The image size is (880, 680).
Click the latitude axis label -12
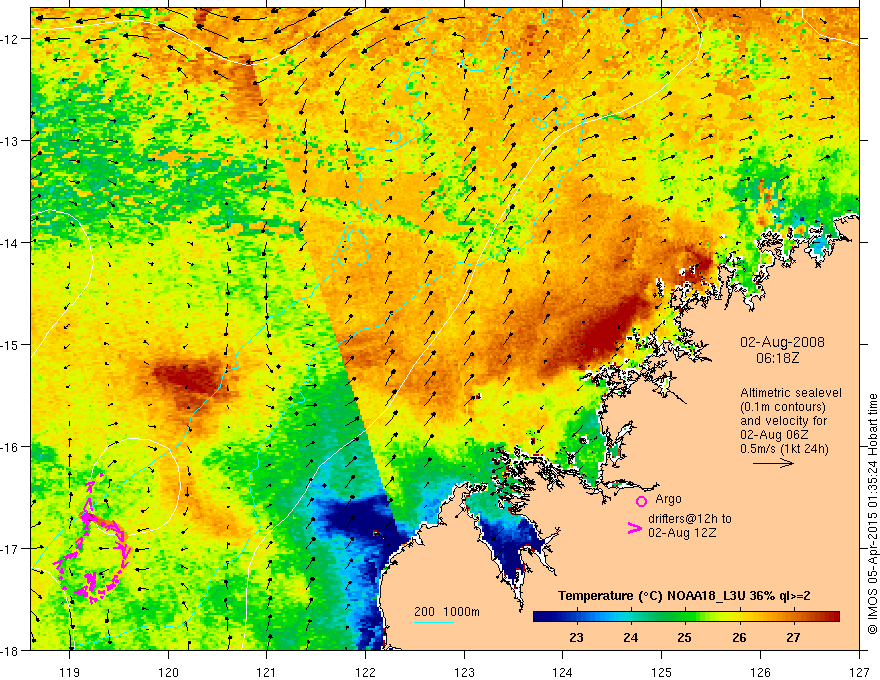point(11,39)
